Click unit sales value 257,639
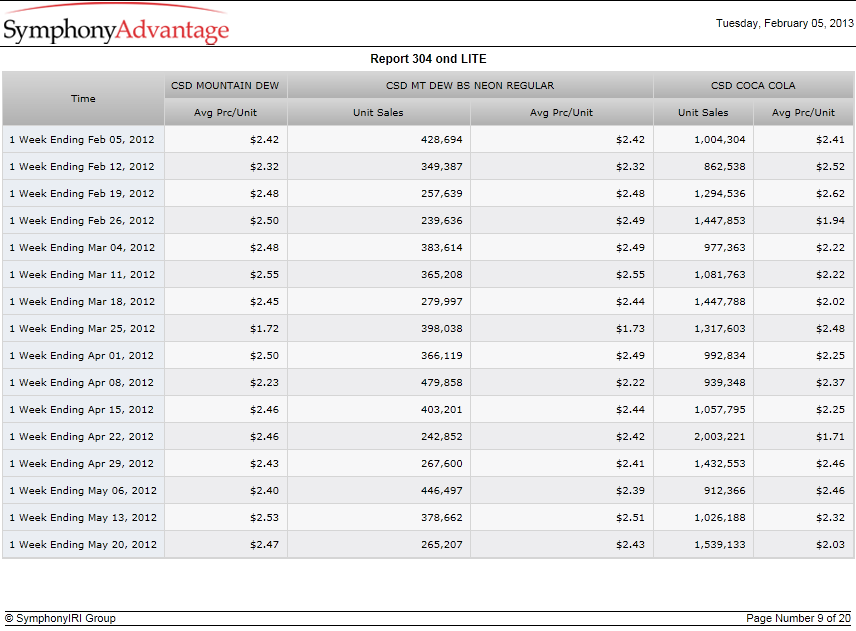The image size is (856, 631). (x=442, y=194)
